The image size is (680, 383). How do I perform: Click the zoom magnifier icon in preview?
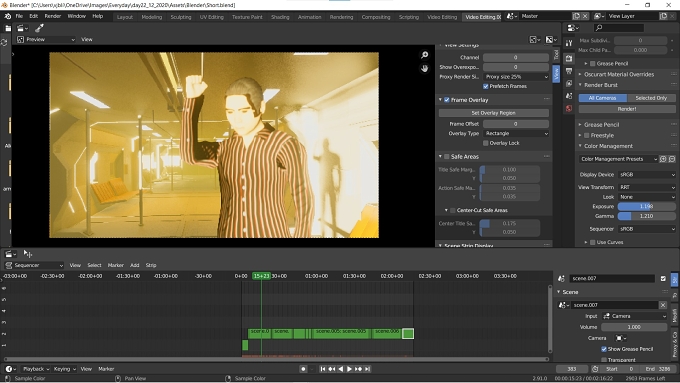tap(425, 55)
